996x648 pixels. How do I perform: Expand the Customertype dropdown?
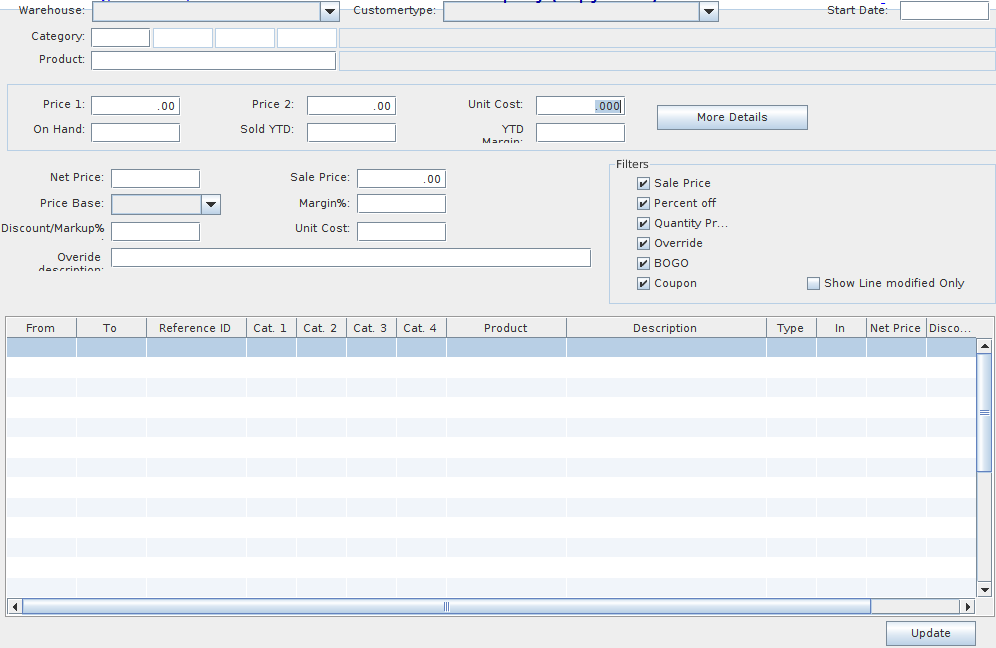coord(709,11)
